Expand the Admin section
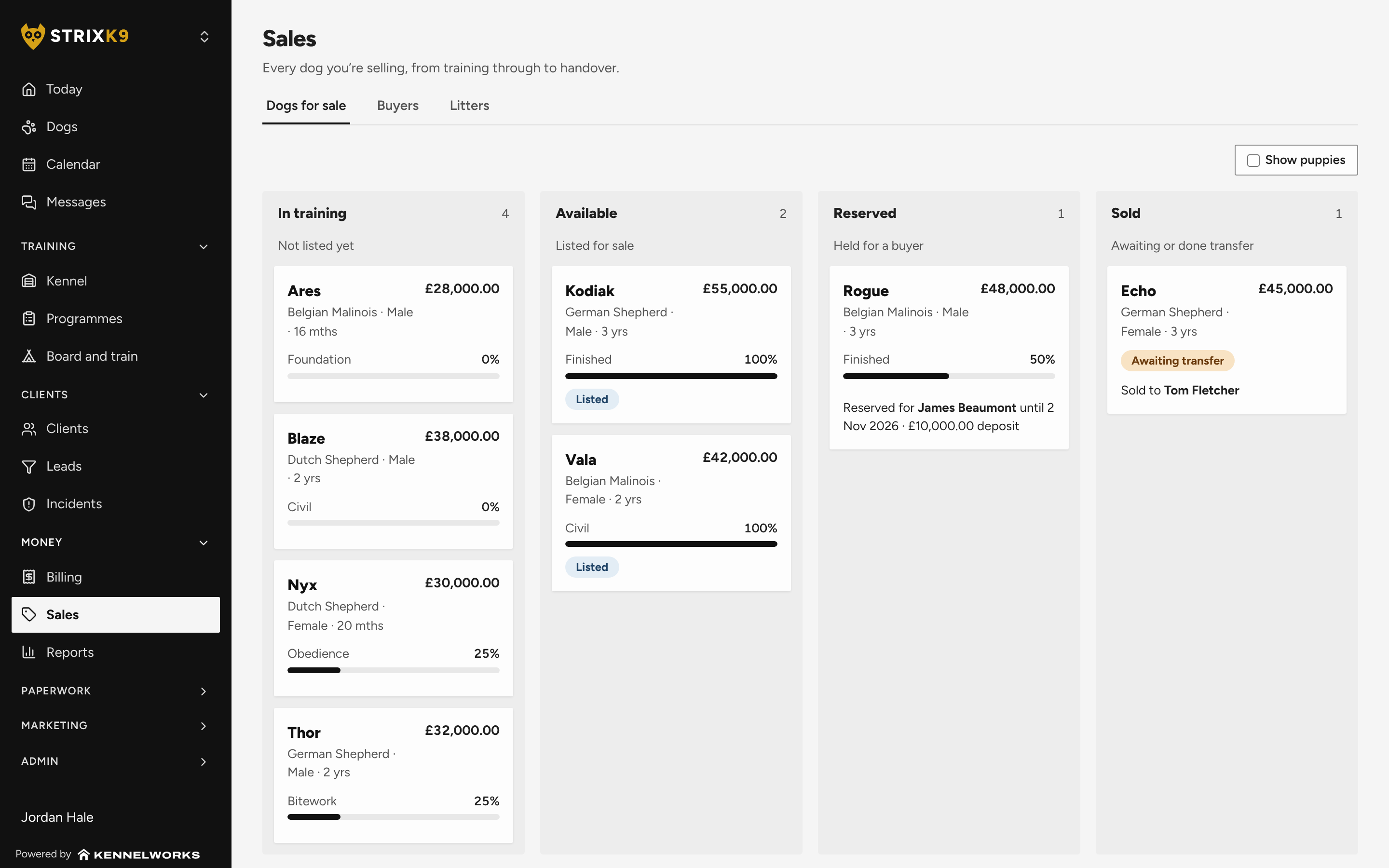The height and width of the screenshot is (868, 1389). (203, 762)
